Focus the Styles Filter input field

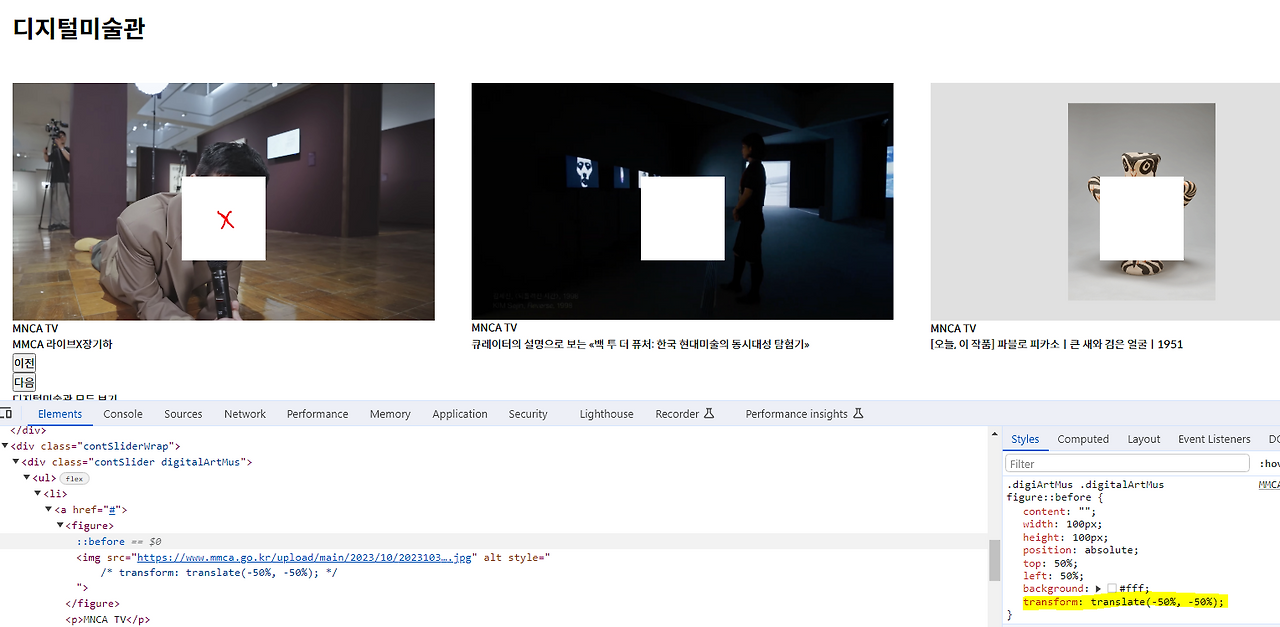[1127, 464]
